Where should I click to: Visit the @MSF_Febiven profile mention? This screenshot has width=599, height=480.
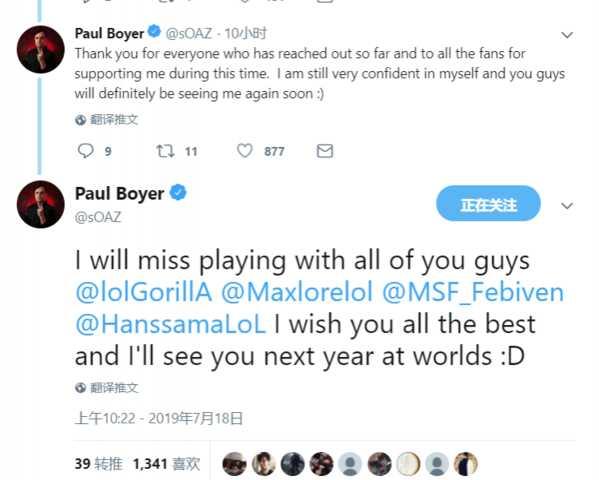pyautogui.click(x=473, y=293)
